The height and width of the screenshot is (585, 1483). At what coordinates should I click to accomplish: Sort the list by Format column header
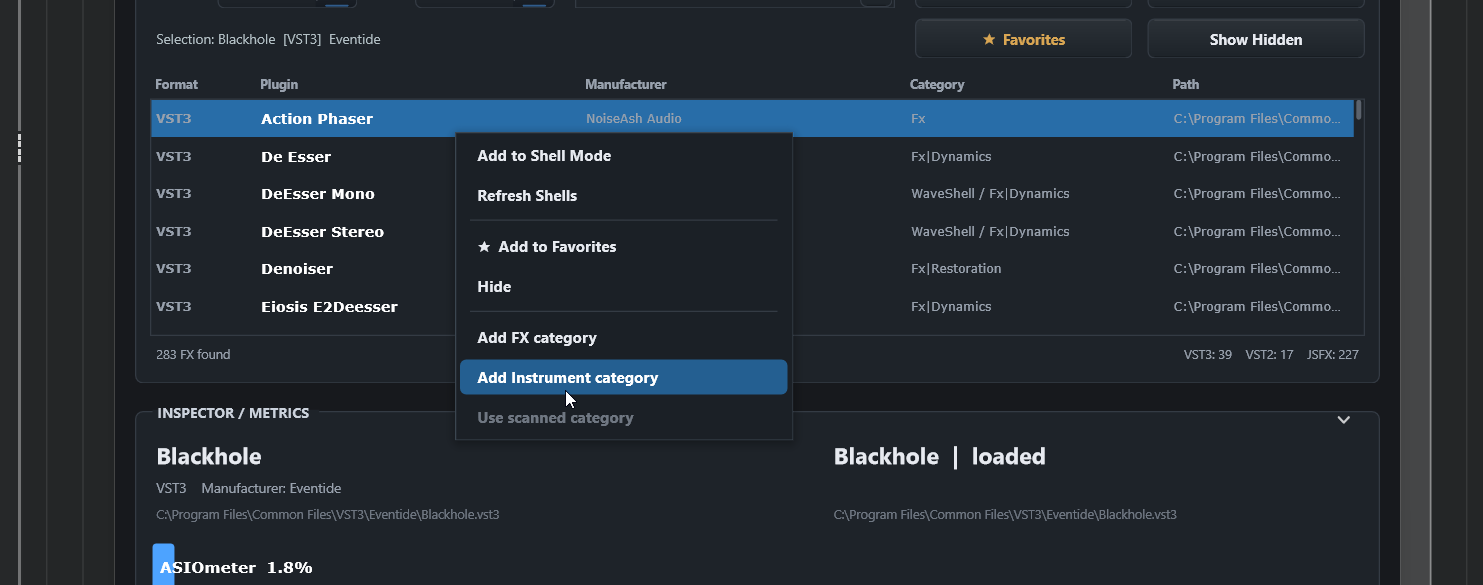coord(177,84)
